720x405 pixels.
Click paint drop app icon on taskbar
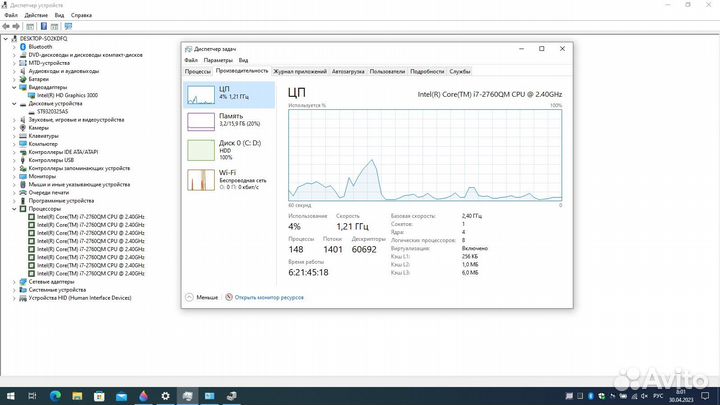143,396
